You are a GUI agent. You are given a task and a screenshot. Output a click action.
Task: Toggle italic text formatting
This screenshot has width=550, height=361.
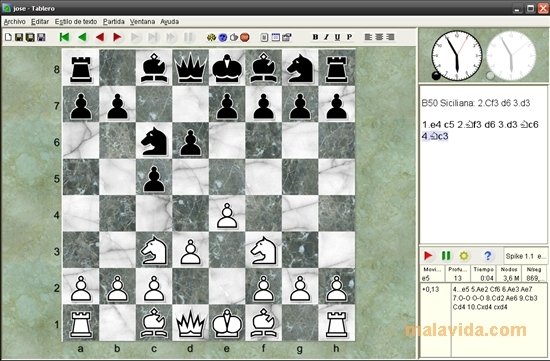(326, 37)
